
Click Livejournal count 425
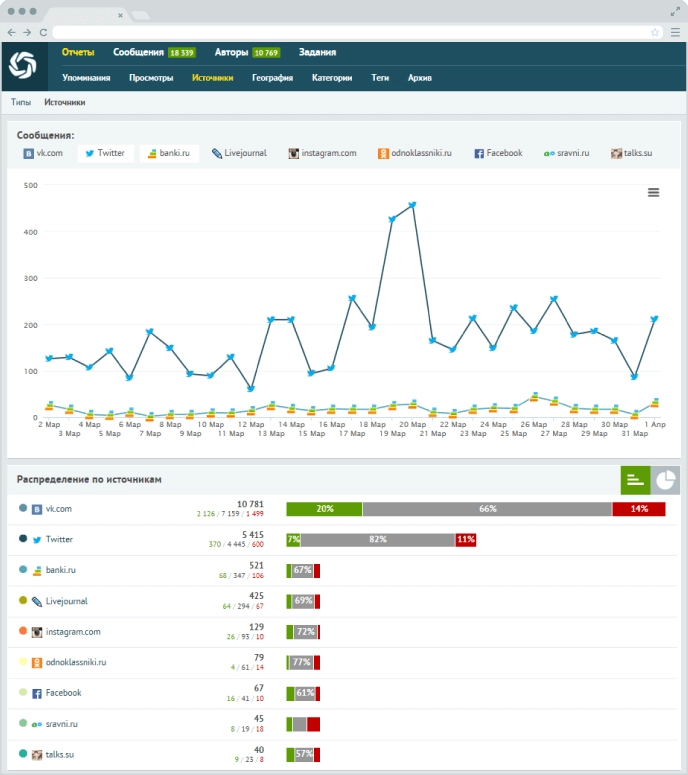257,596
